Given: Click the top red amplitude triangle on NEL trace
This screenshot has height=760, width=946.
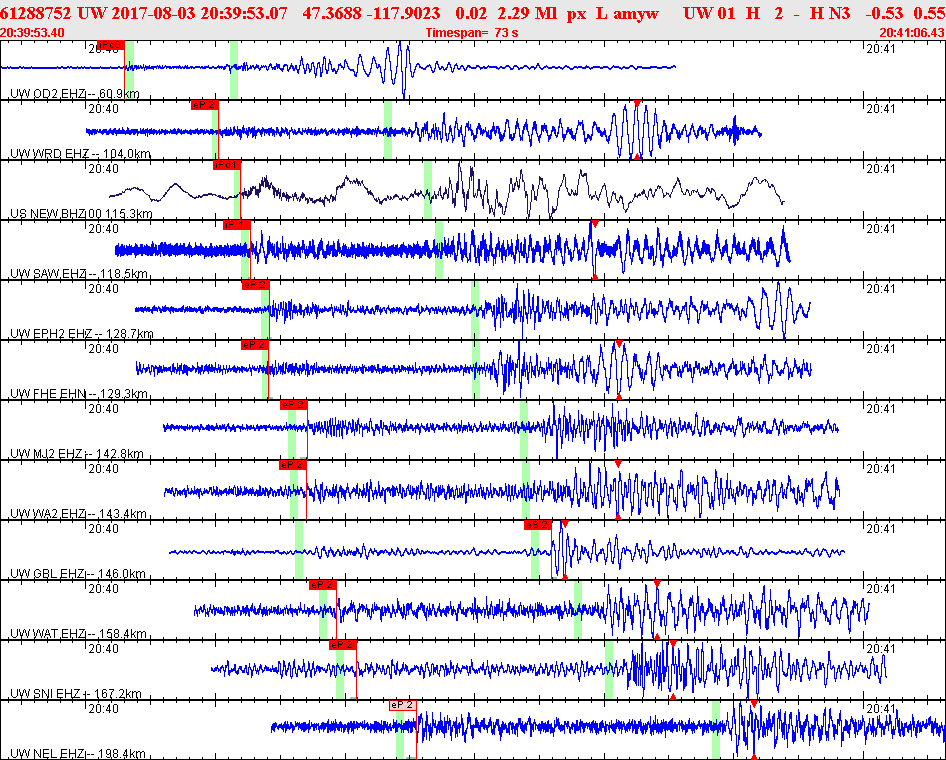Looking at the screenshot, I should [754, 704].
